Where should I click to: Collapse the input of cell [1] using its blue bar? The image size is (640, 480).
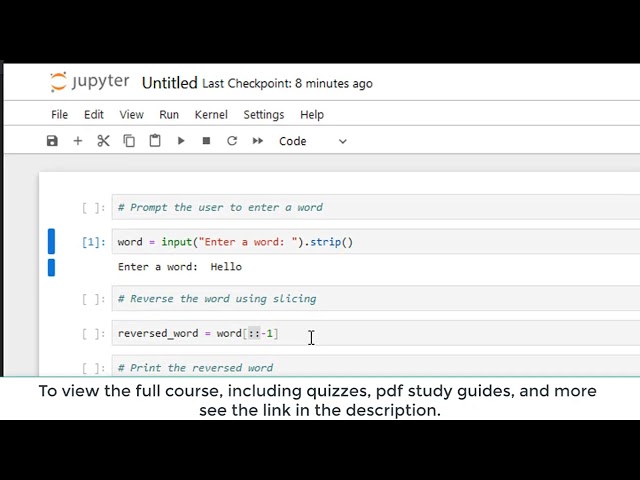tap(51, 241)
